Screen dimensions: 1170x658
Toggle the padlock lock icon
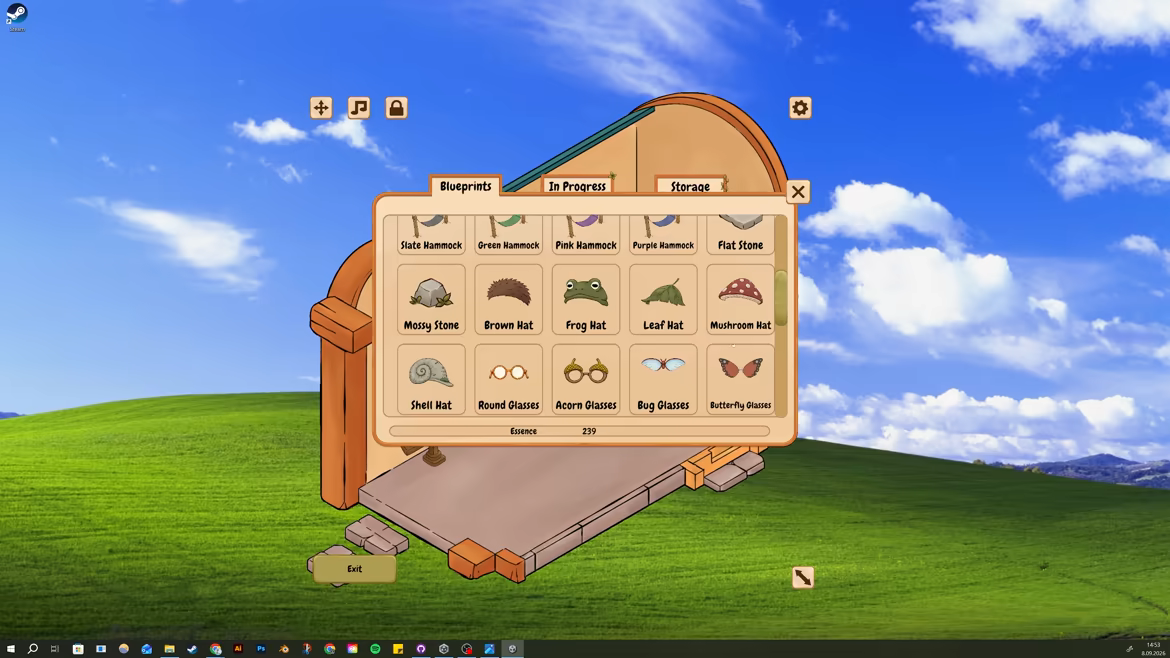click(x=396, y=107)
